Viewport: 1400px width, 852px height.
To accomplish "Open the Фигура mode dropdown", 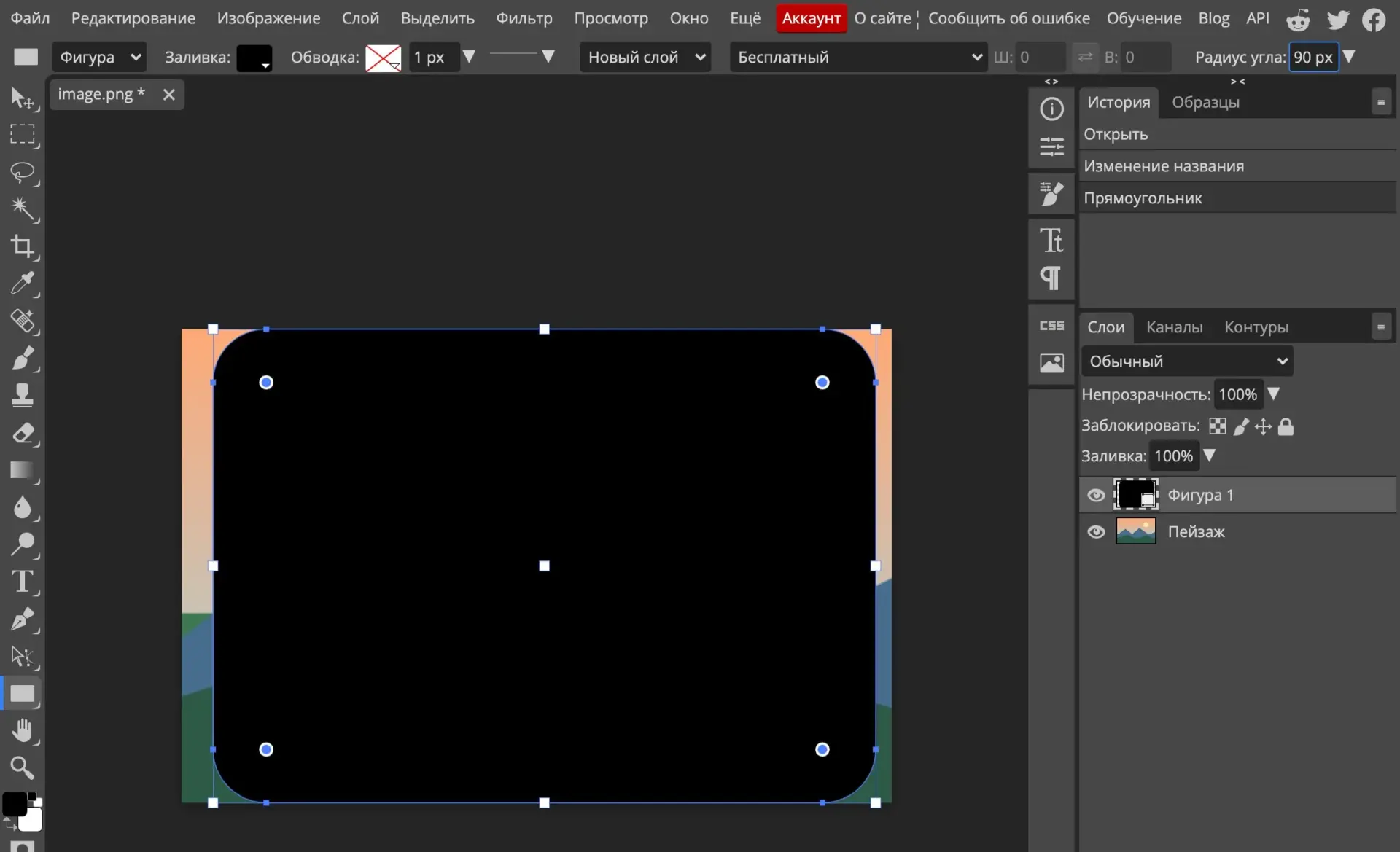I will (99, 57).
